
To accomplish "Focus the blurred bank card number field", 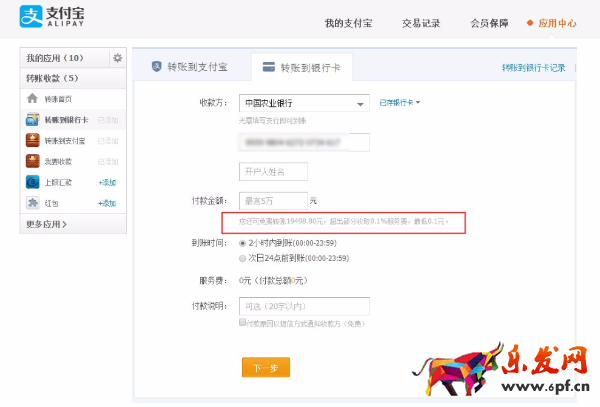I will click(x=304, y=142).
